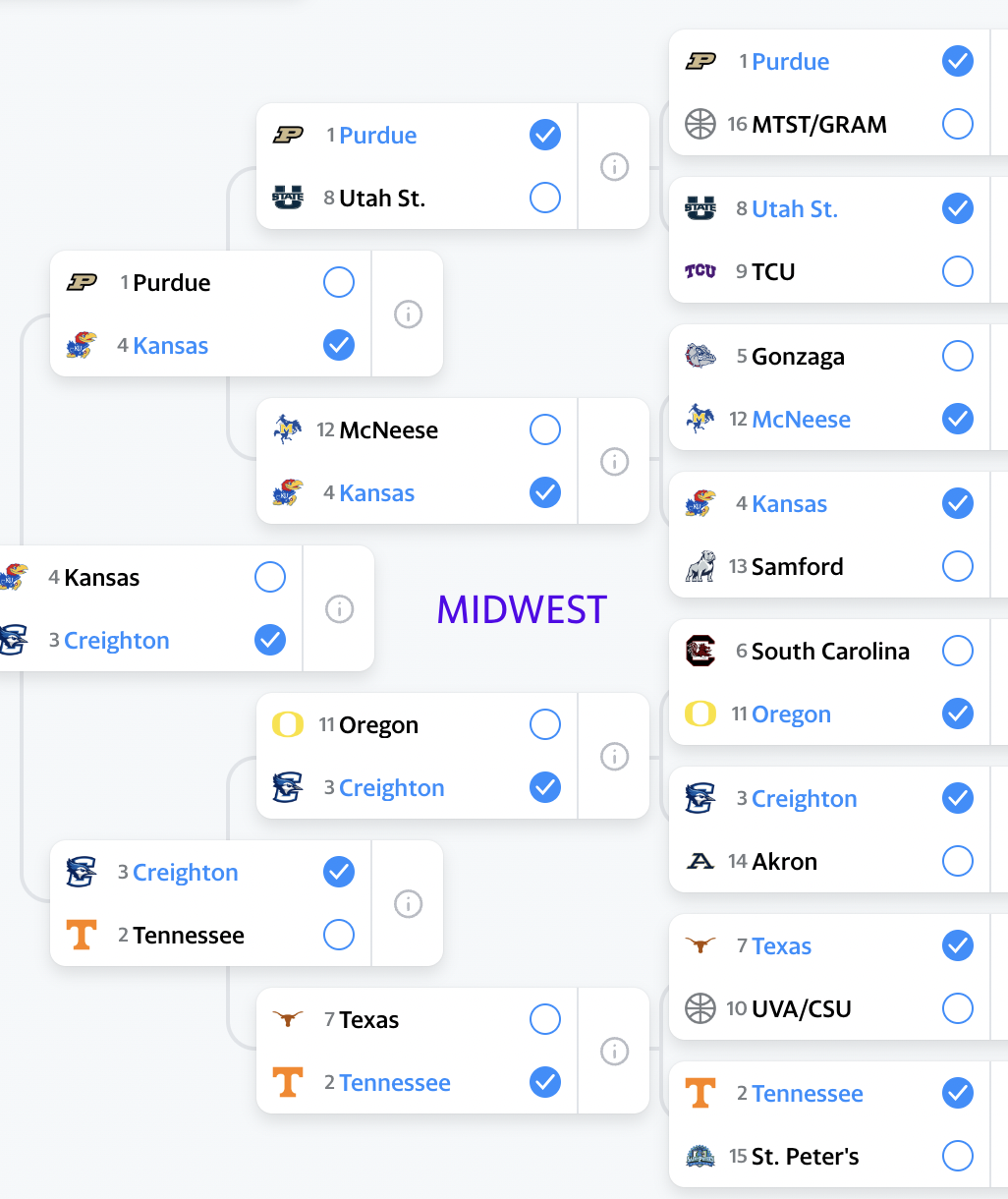The height and width of the screenshot is (1199, 1008).
Task: Open info icon for Oregon vs Creighton matchup
Action: (614, 757)
